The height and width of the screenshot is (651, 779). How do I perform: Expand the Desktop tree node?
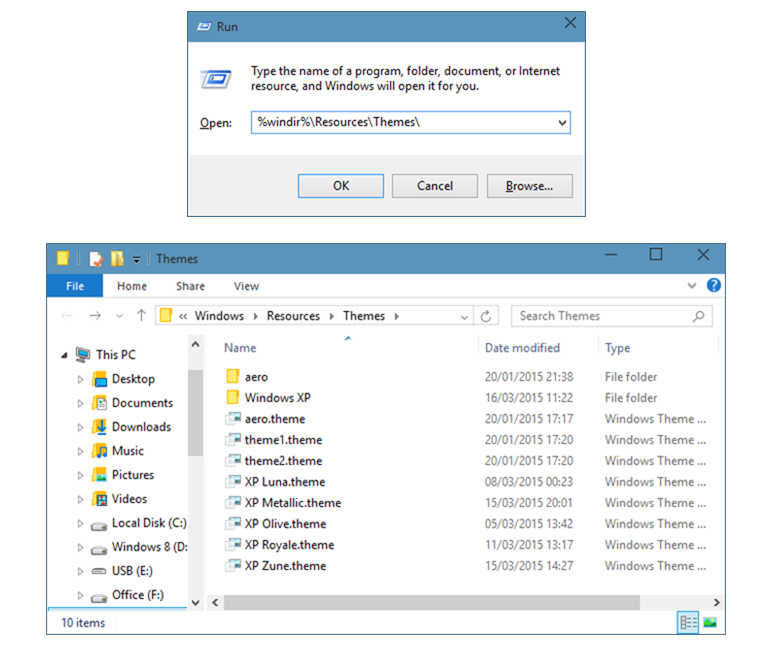click(80, 380)
